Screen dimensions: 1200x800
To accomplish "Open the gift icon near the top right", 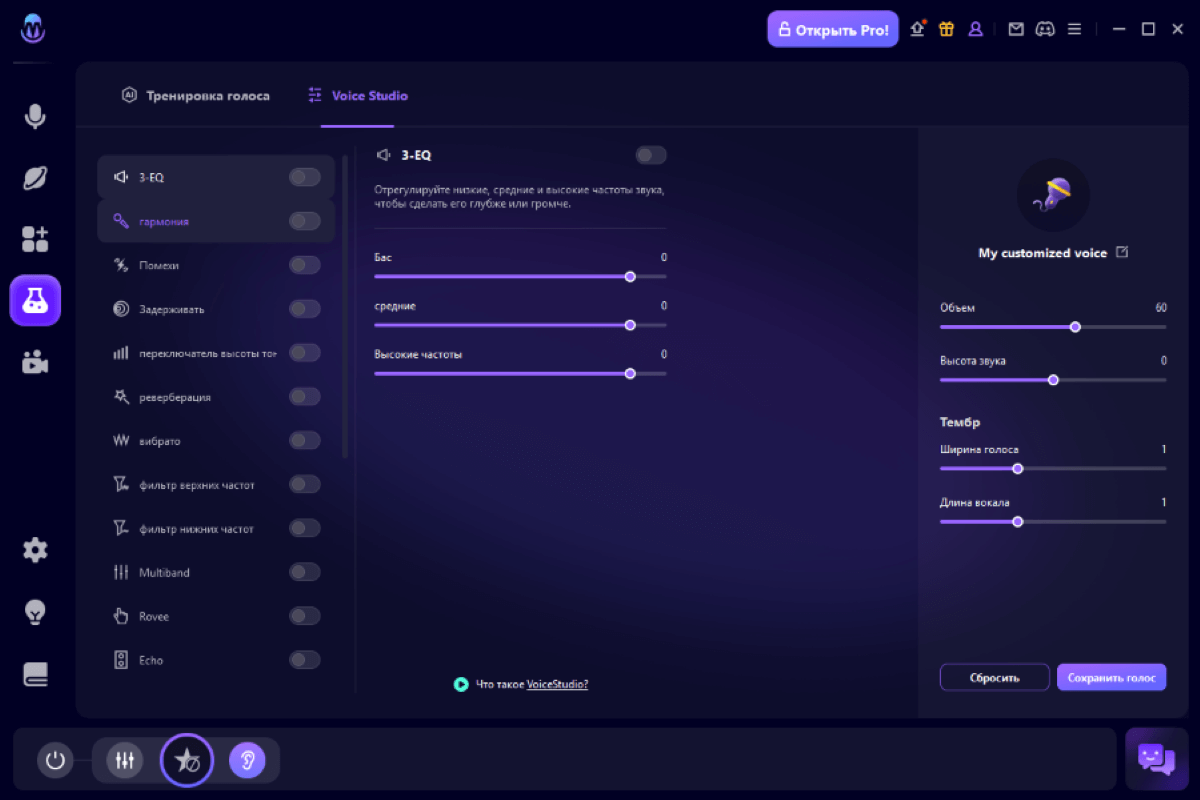I will 946,29.
